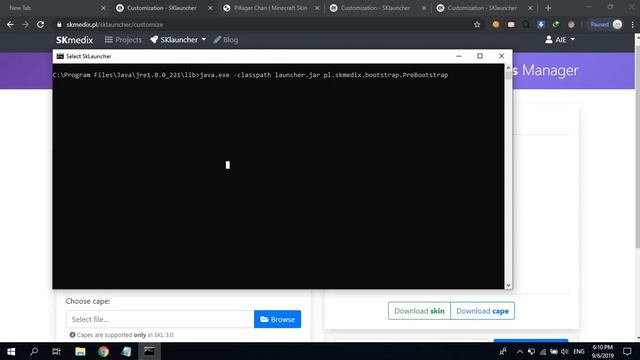Switch to the Pillager Chan Minecraft Skin tab
Viewport: 640px width, 360px height.
pyautogui.click(x=271, y=8)
